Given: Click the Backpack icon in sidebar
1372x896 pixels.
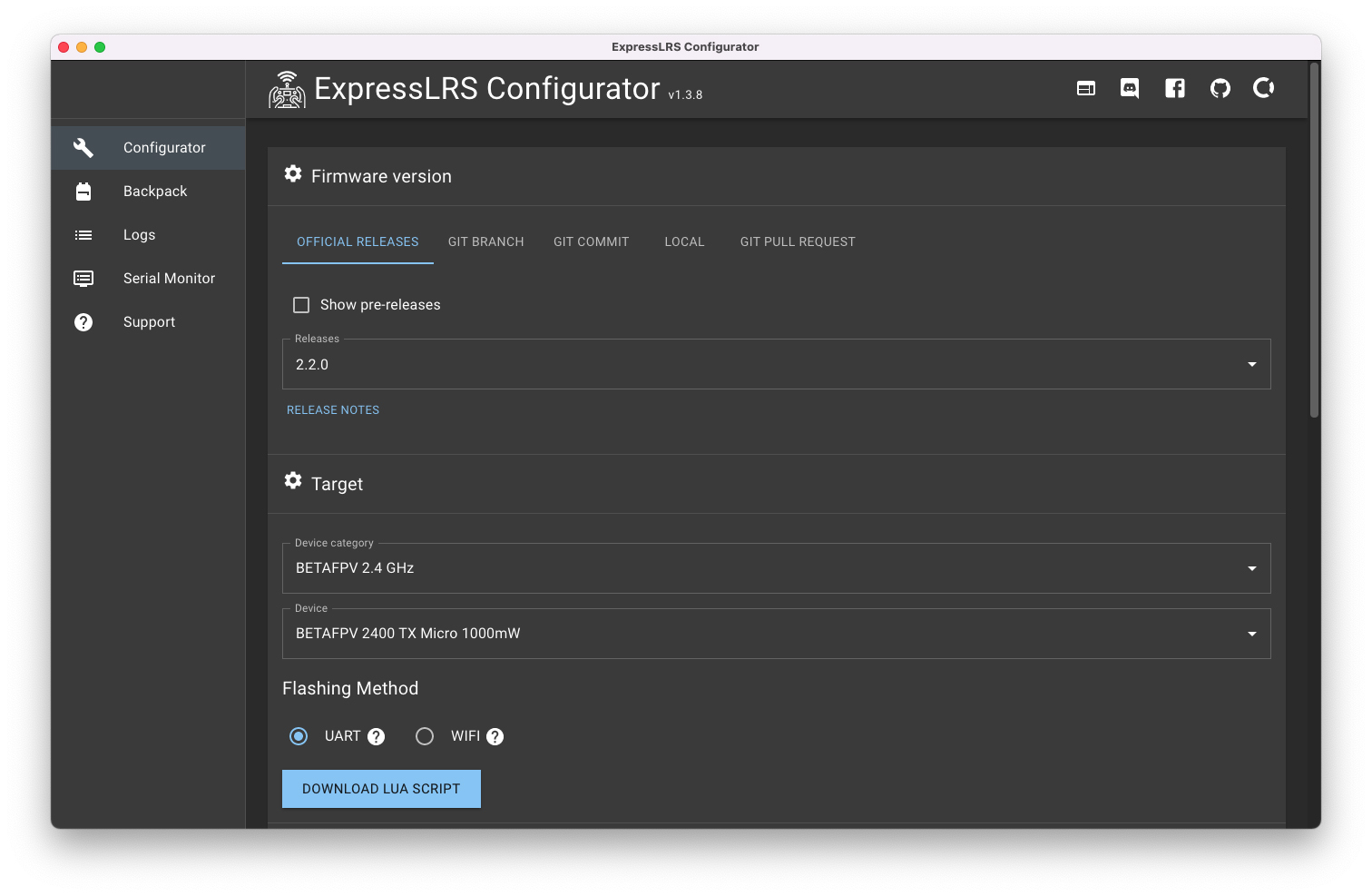Looking at the screenshot, I should [83, 192].
